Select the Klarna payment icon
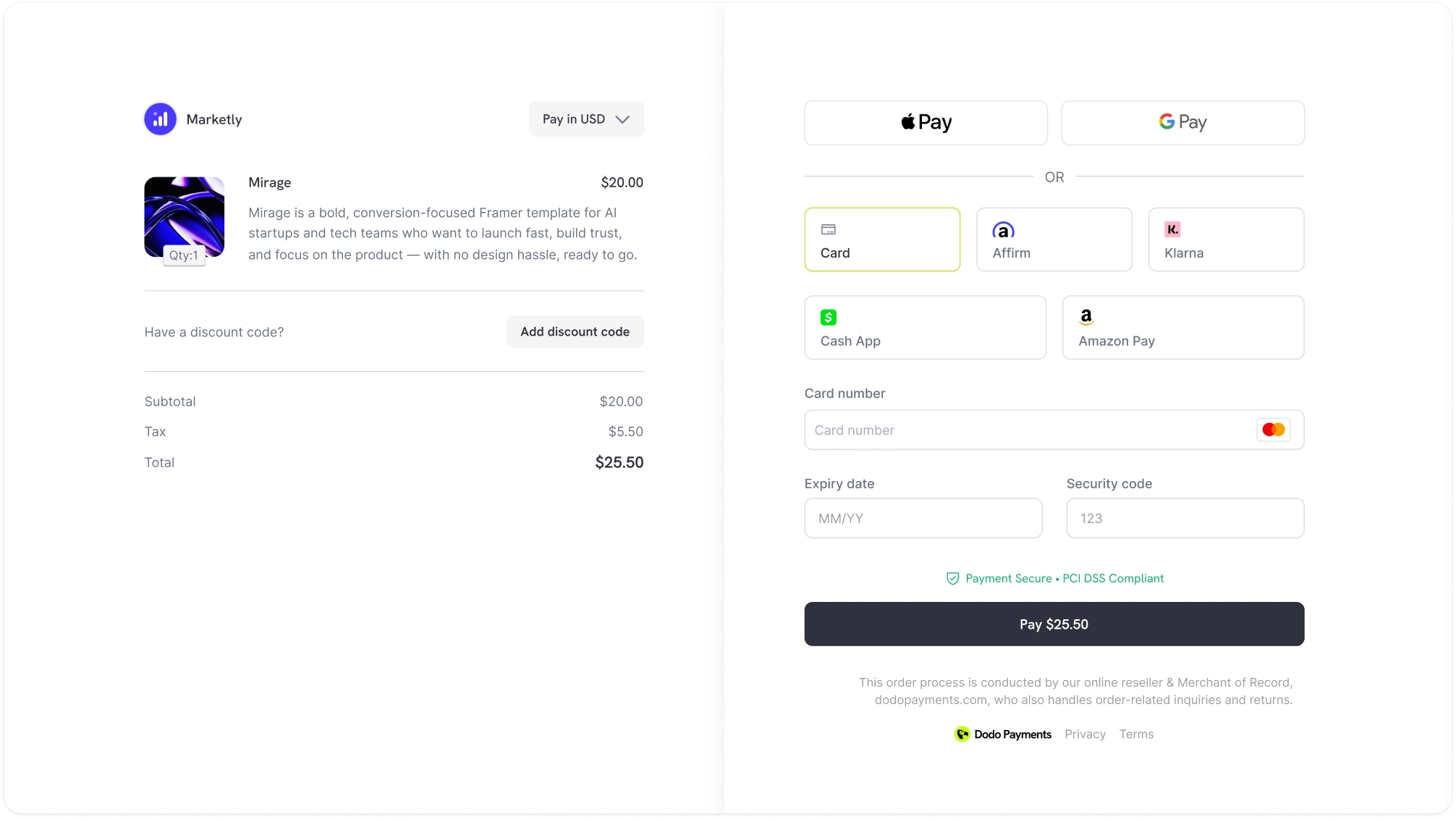This screenshot has width=1456, height=819. 1172,229
